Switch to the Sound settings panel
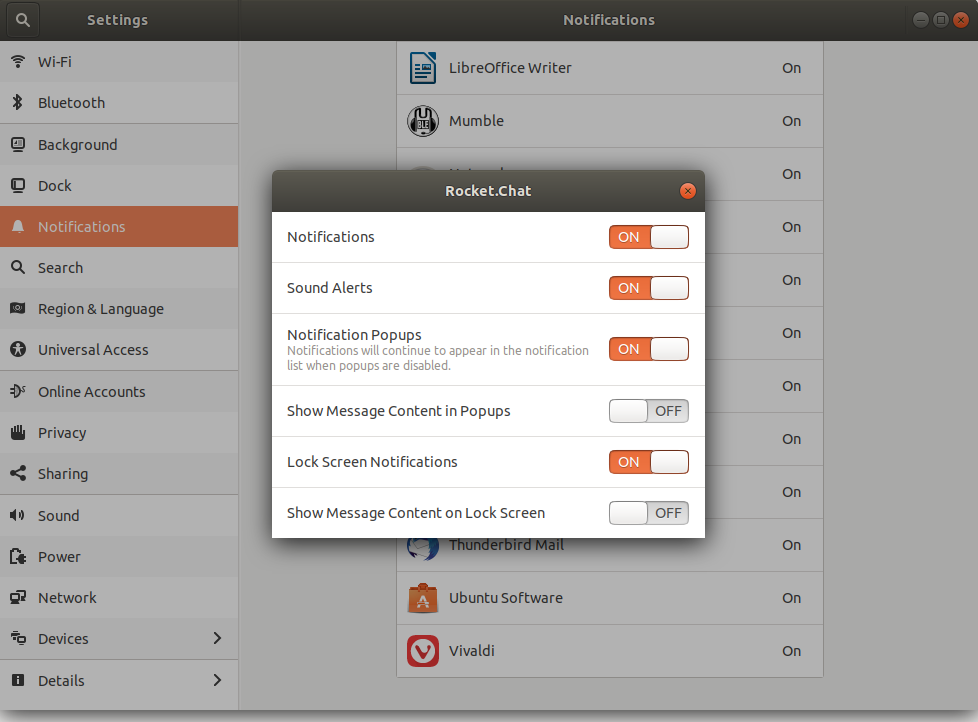978x722 pixels. pyautogui.click(x=119, y=516)
